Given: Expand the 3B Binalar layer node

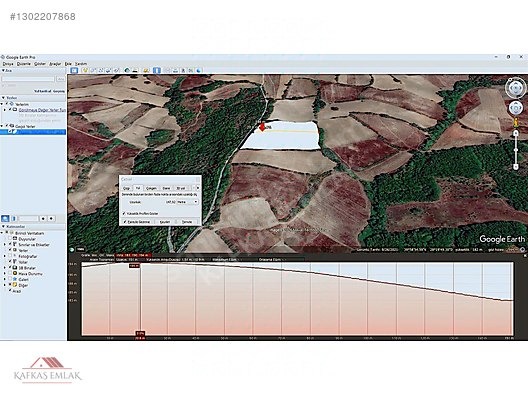Looking at the screenshot, I should [x=5, y=268].
